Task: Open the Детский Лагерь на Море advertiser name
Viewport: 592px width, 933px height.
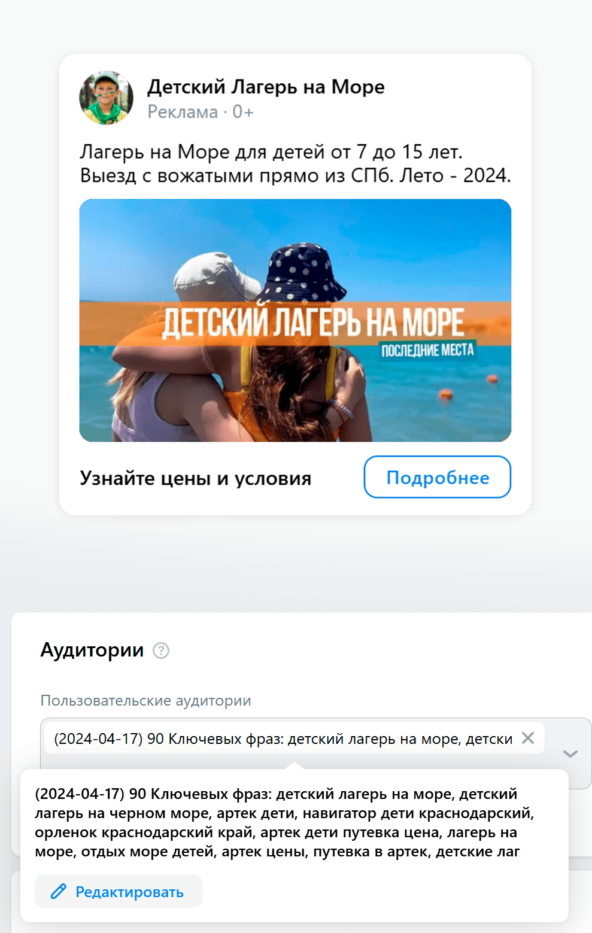Action: click(x=266, y=87)
